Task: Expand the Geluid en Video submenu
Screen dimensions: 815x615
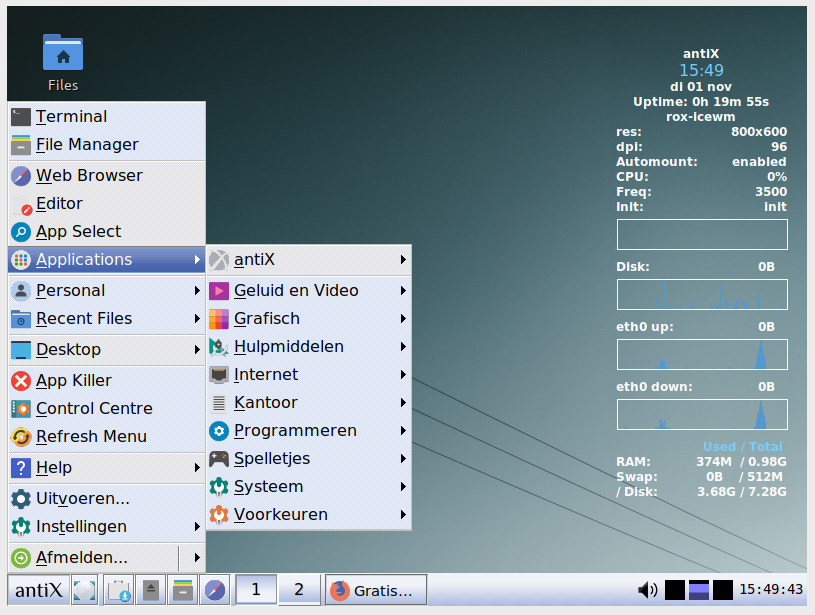Action: tap(296, 291)
